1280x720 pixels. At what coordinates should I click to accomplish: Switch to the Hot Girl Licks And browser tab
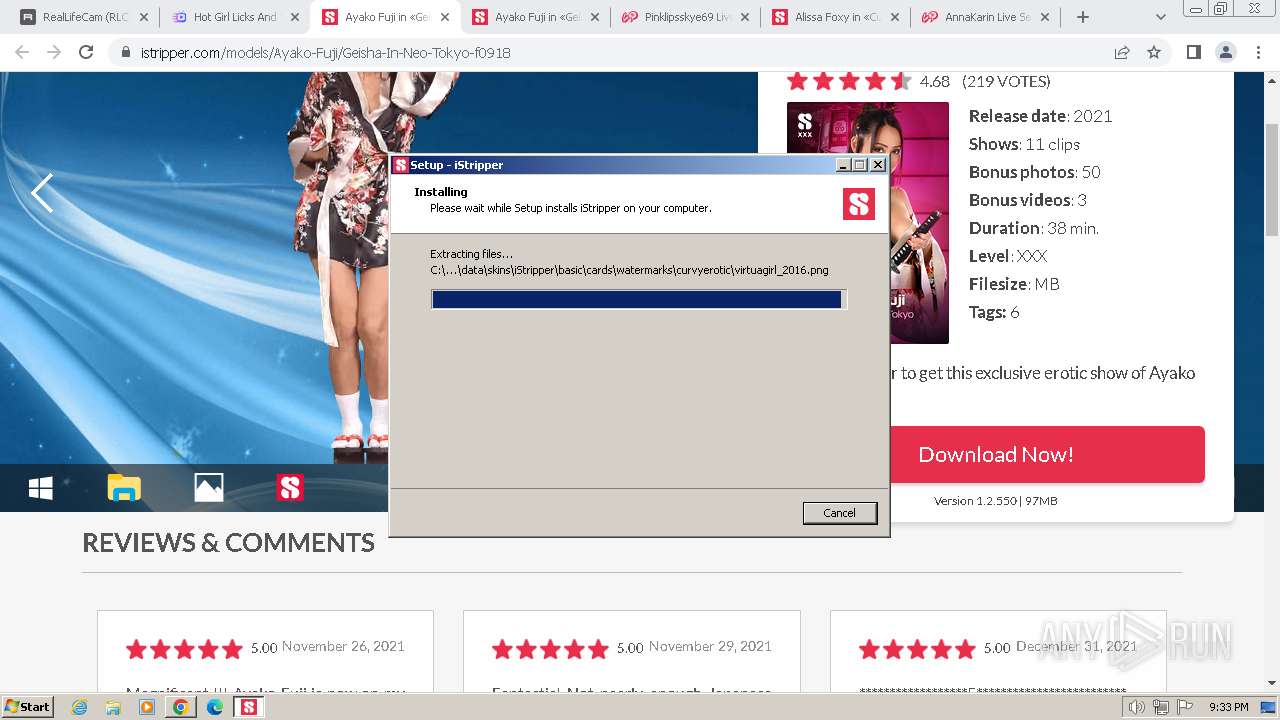[235, 17]
